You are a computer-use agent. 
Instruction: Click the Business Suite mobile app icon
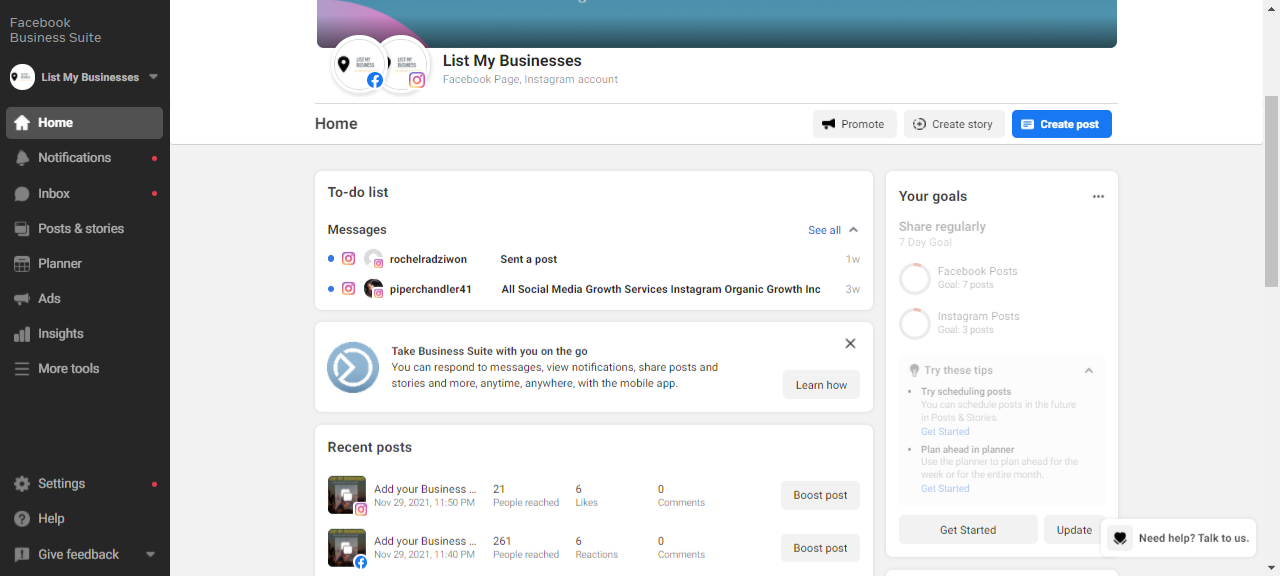(353, 367)
